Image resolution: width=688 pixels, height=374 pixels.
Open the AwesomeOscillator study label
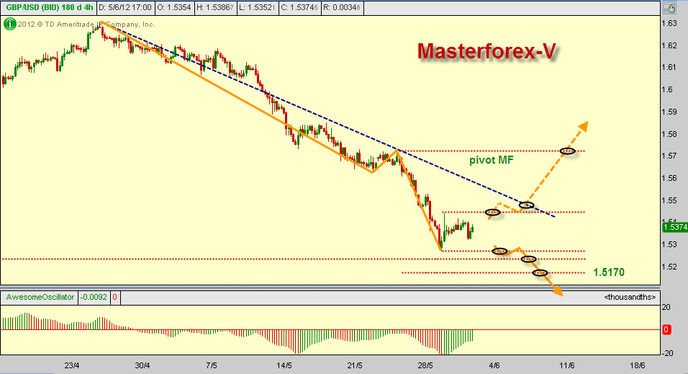[39, 297]
